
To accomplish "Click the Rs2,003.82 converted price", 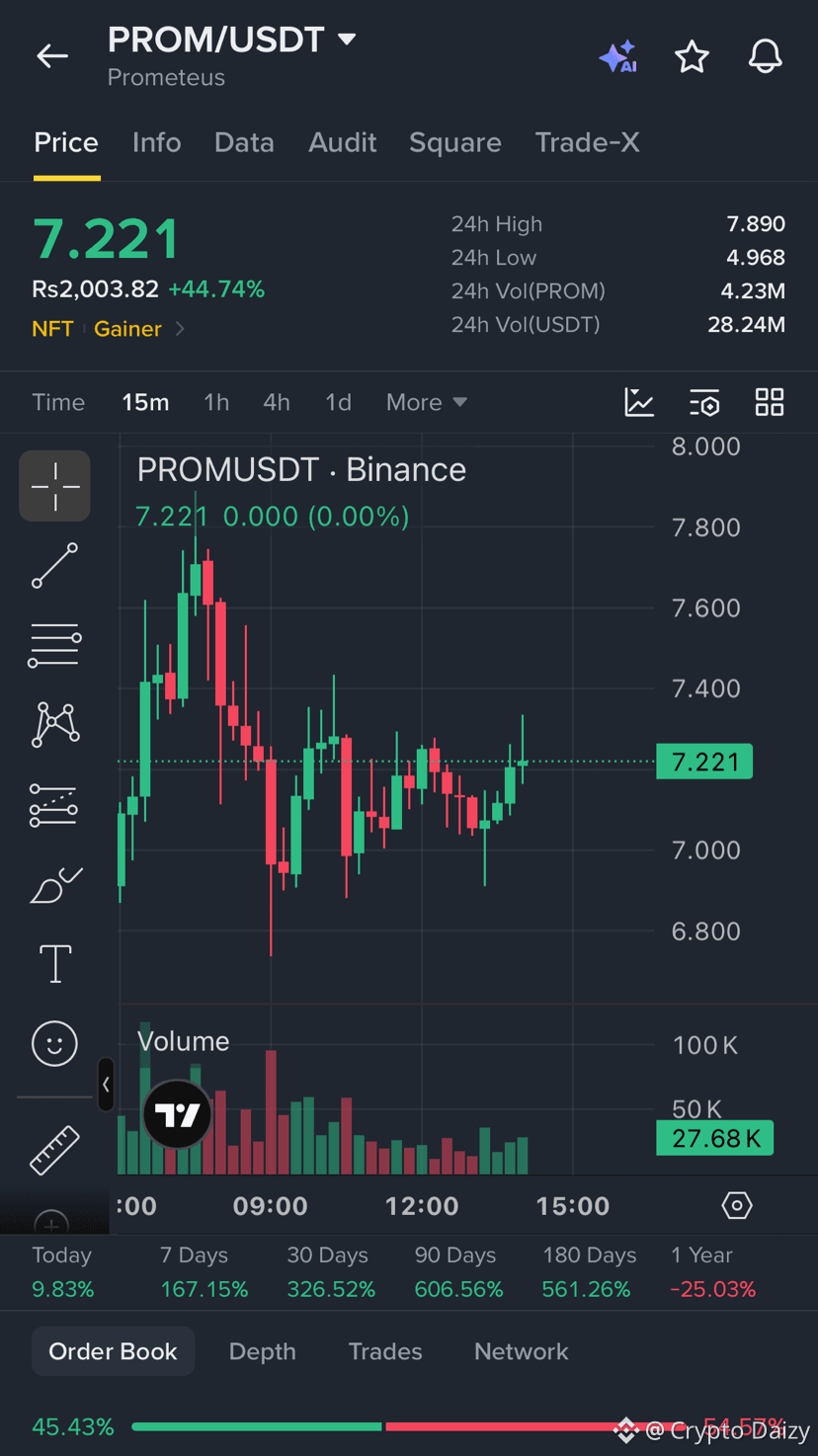I will coord(95,289).
